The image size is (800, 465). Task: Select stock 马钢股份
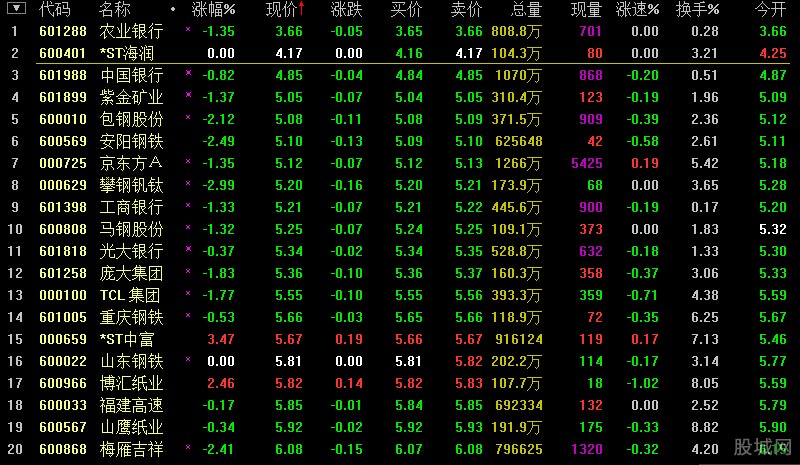click(x=131, y=229)
